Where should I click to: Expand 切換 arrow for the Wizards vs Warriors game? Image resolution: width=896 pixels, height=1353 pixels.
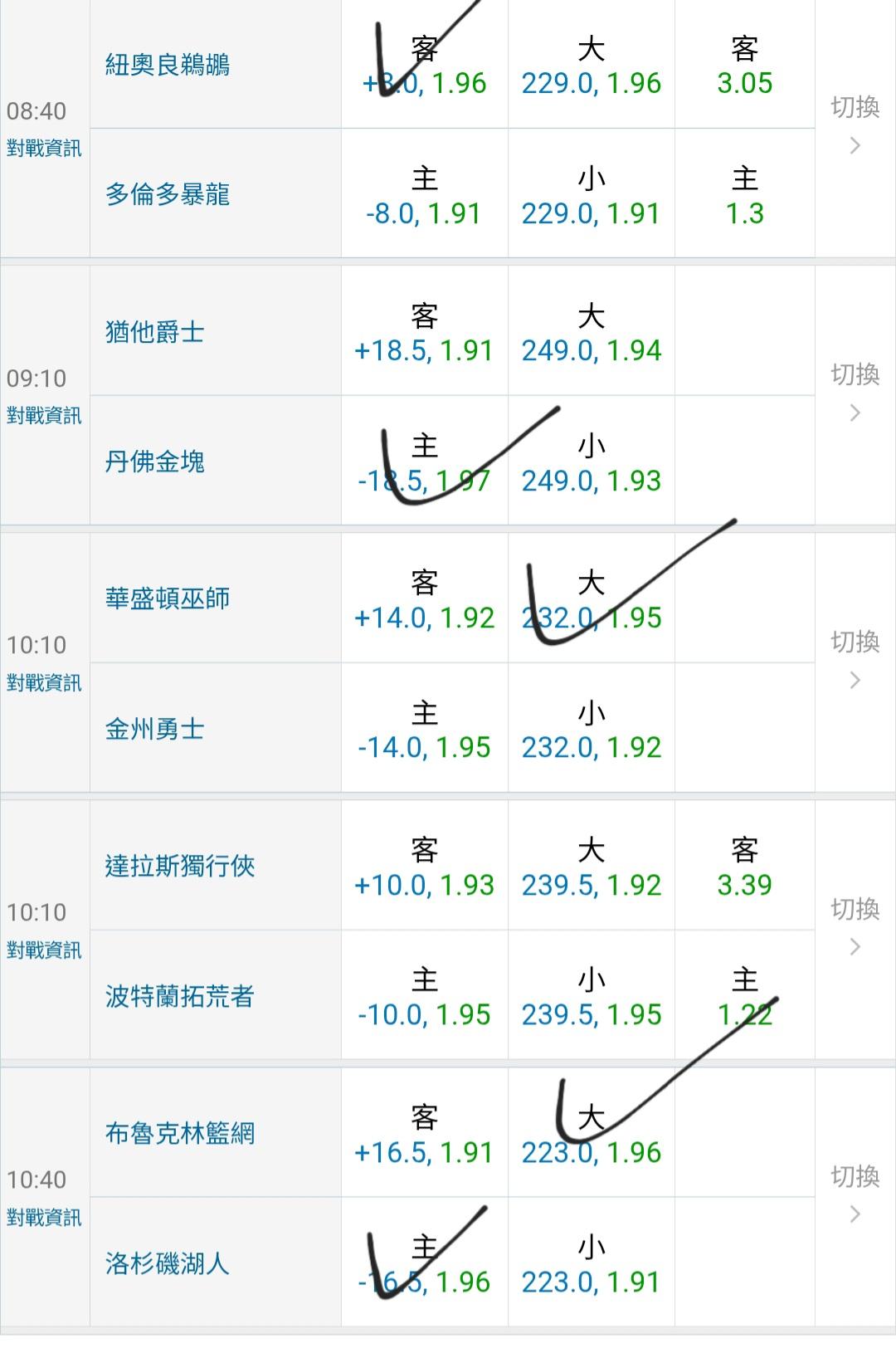point(855,660)
